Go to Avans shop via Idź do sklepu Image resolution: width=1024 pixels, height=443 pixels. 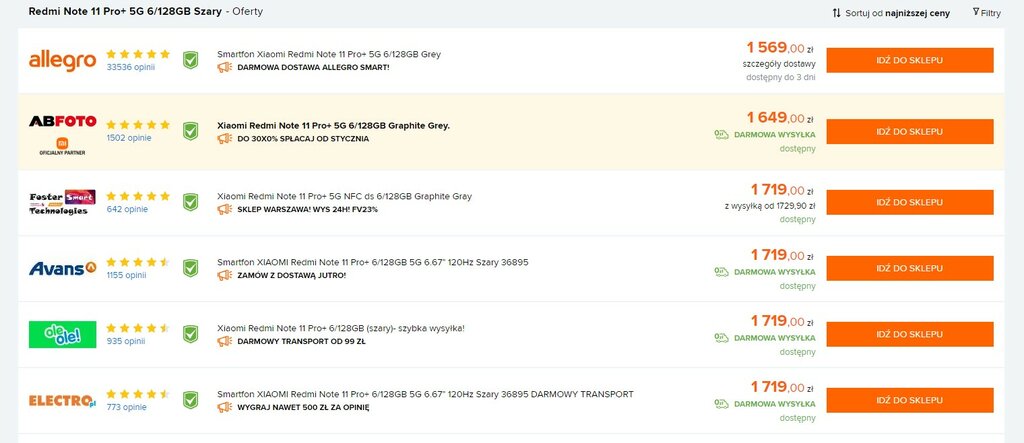[910, 268]
